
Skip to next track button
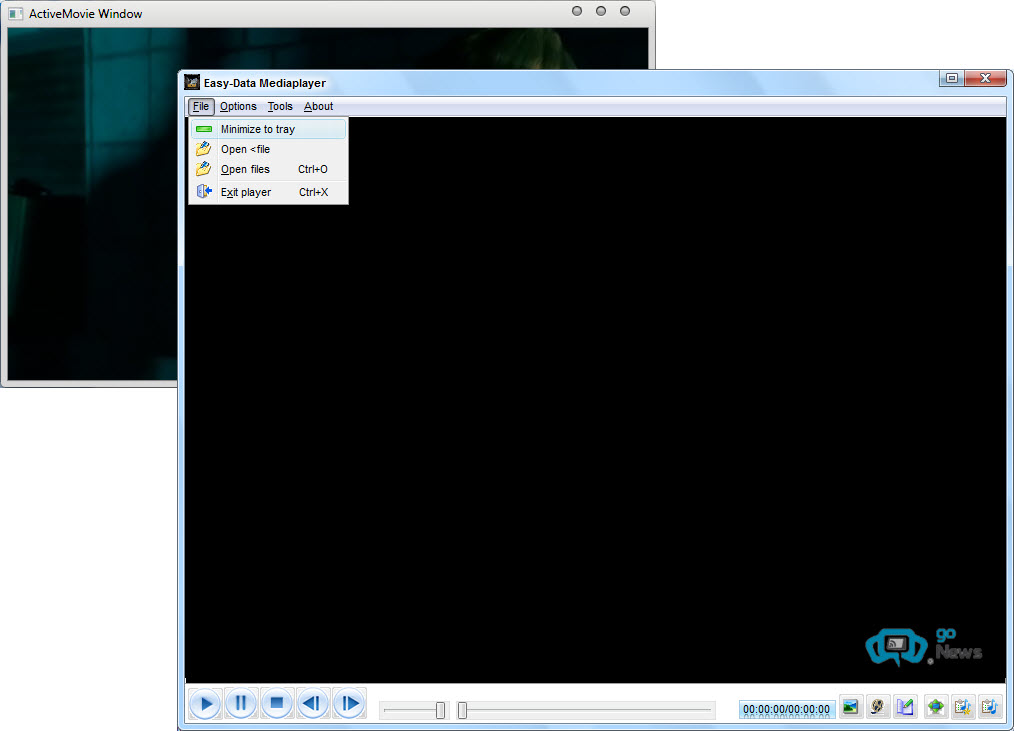point(349,704)
